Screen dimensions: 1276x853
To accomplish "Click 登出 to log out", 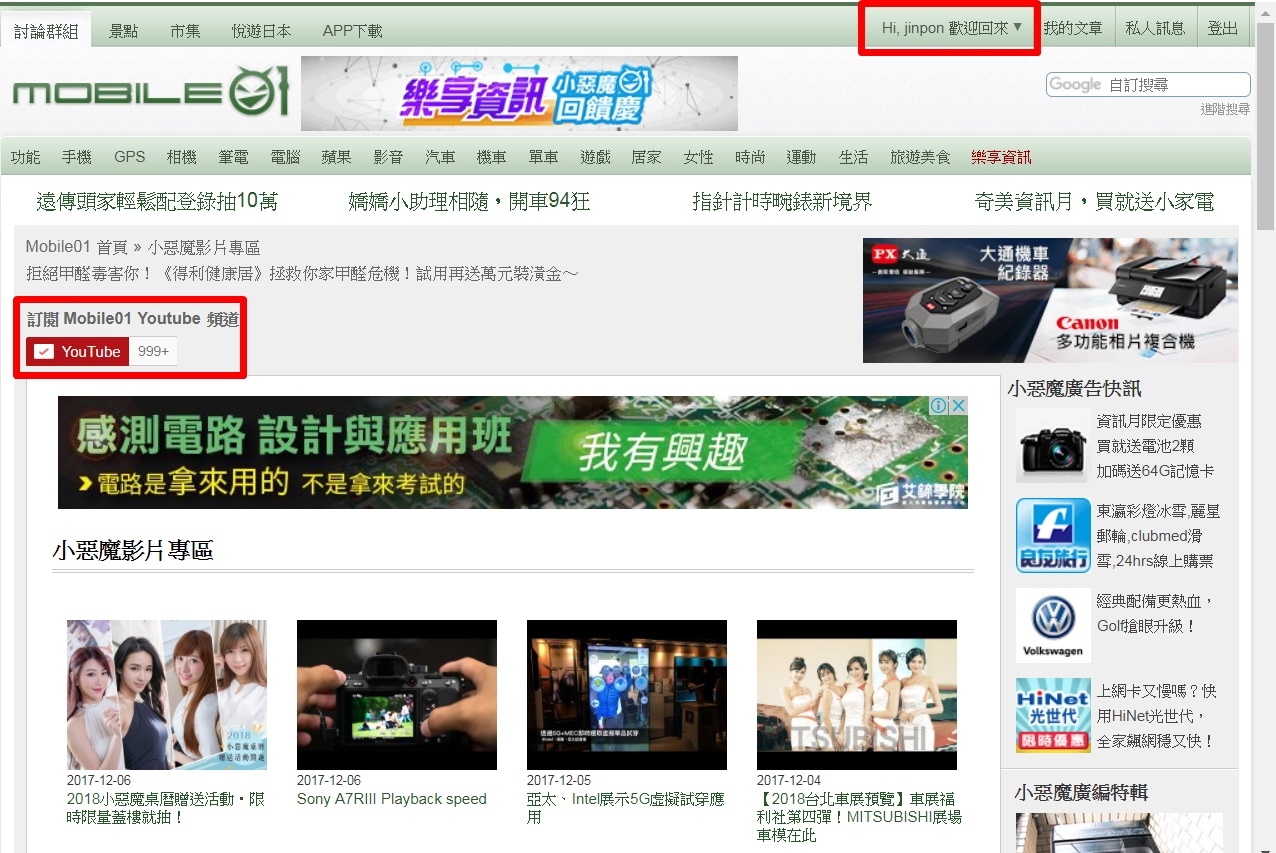I will pos(1223,28).
